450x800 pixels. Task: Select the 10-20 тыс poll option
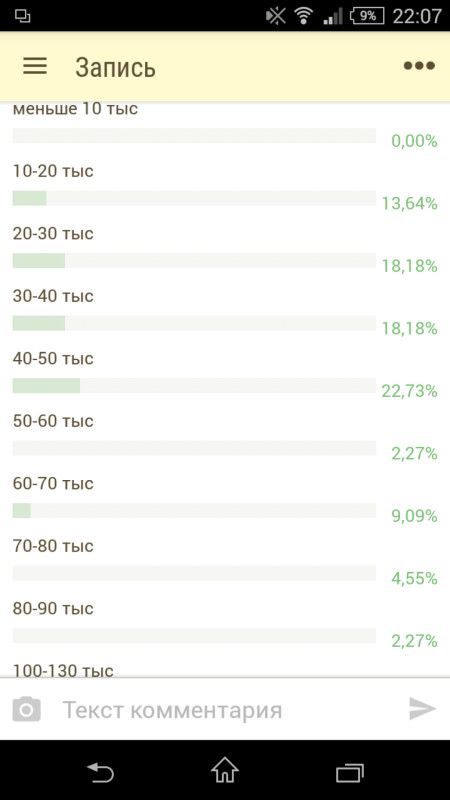click(225, 187)
